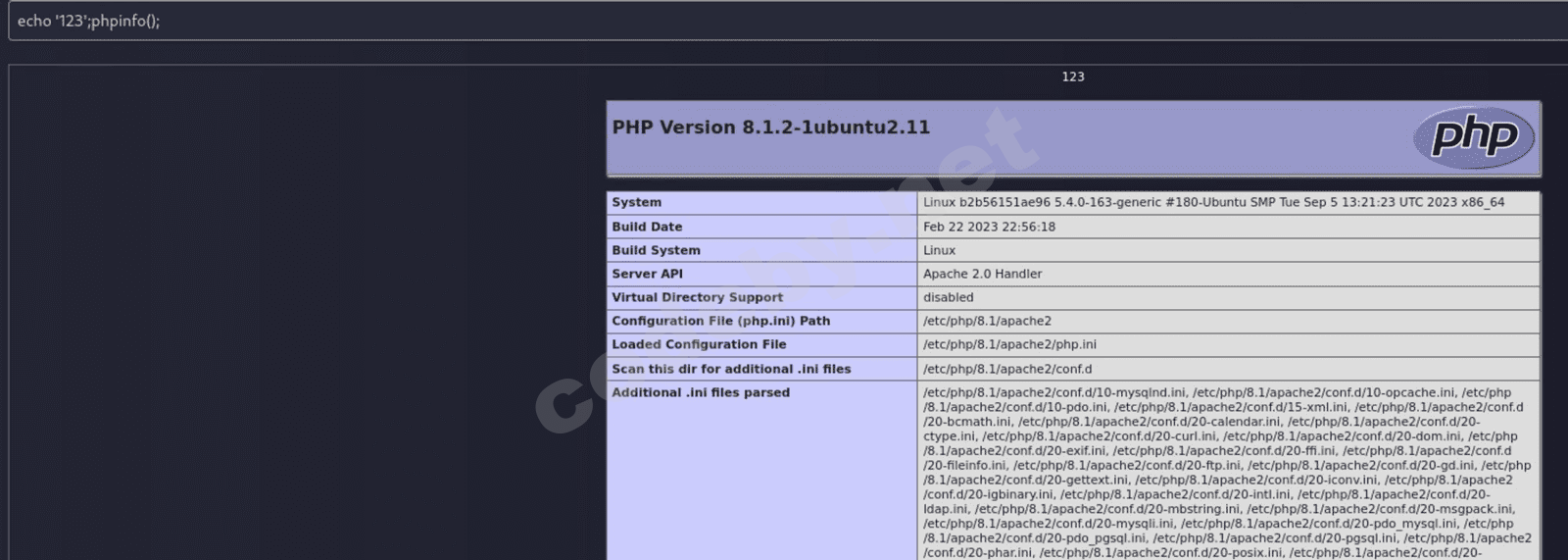This screenshot has width=1568, height=560.
Task: Select 'Scan this dir for additional .ini files' label
Action: (x=731, y=369)
